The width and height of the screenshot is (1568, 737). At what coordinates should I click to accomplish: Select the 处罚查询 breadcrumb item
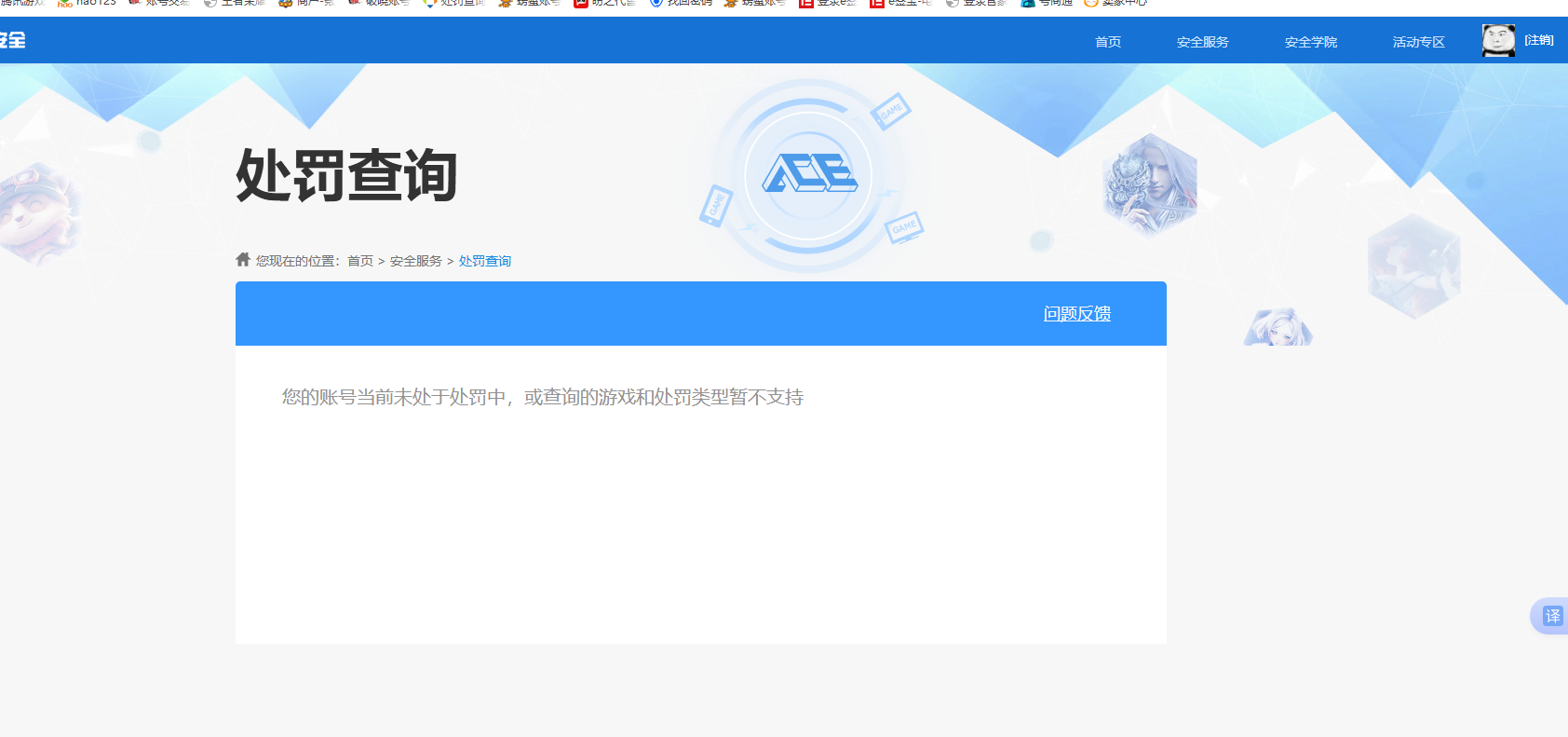485,261
